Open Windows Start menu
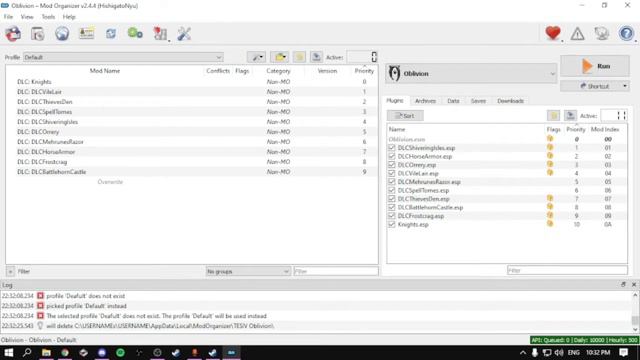640x360 pixels. pos(9,352)
